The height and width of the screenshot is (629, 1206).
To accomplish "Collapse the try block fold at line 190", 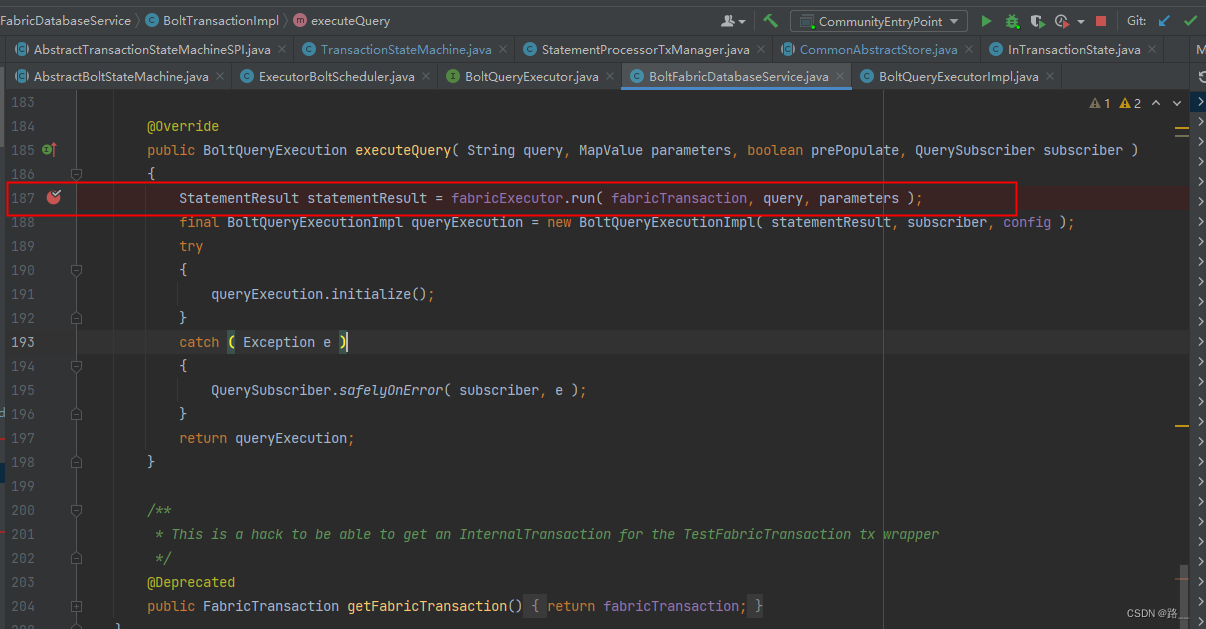I will click(75, 270).
